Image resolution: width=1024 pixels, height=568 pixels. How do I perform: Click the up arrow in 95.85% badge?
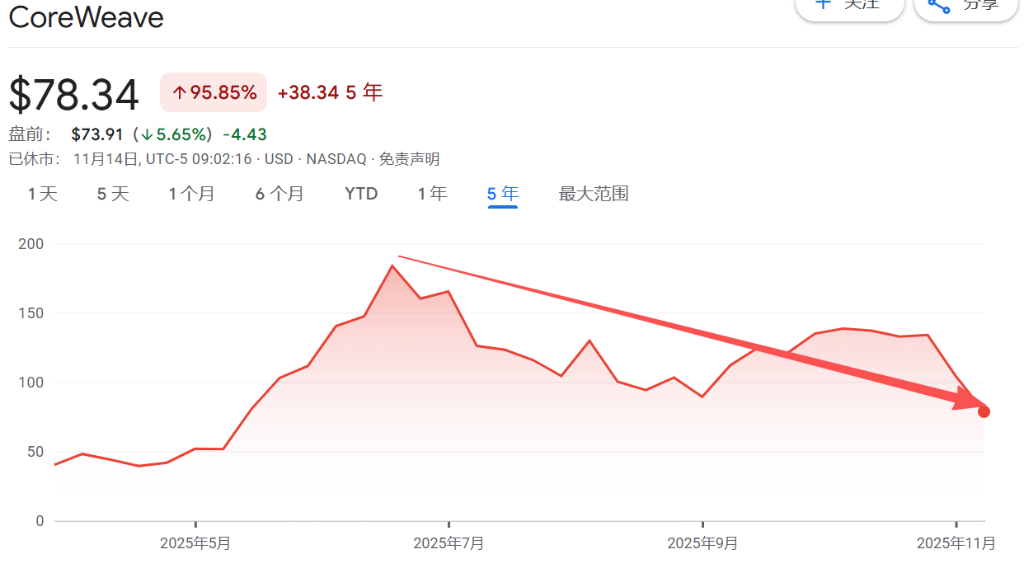pos(180,93)
